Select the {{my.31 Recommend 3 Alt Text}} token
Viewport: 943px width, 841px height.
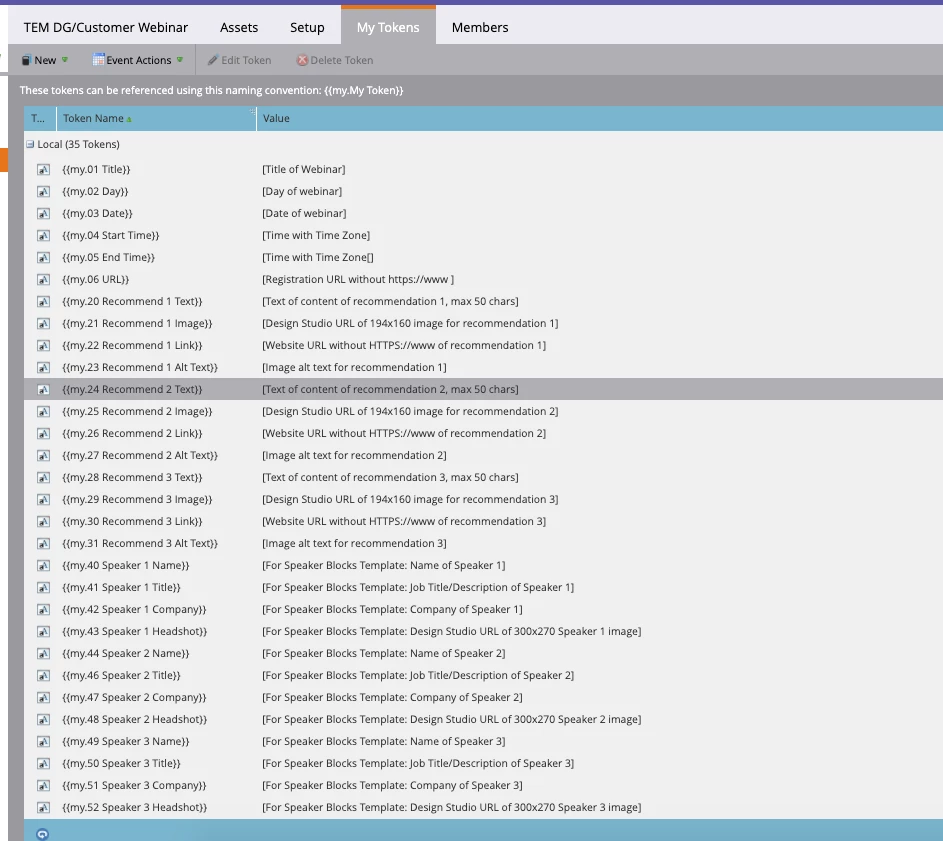click(x=140, y=544)
